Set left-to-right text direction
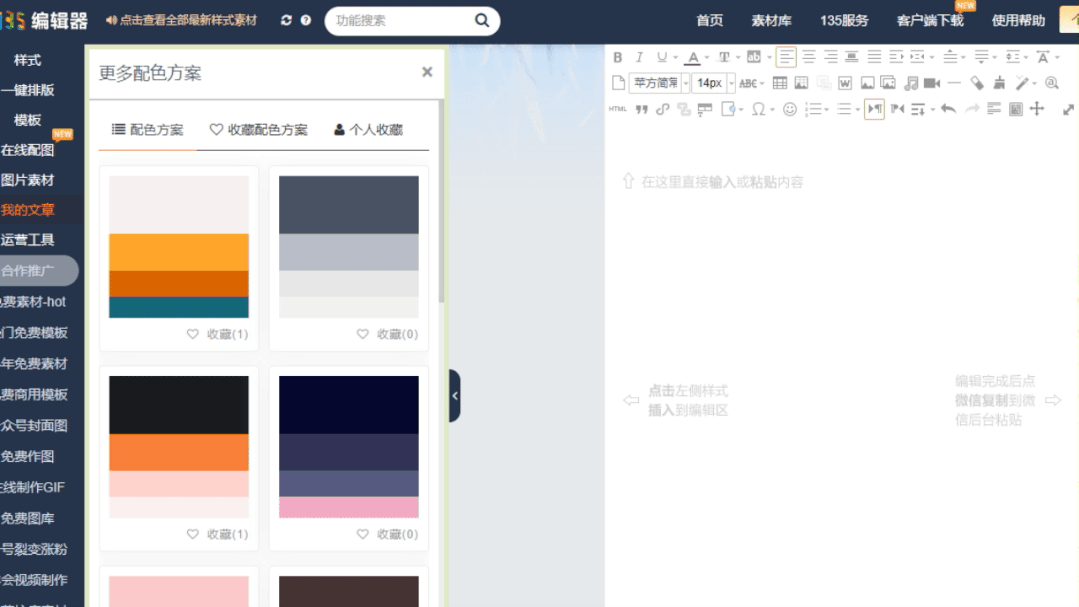Viewport: 1079px width, 607px height. pos(875,109)
